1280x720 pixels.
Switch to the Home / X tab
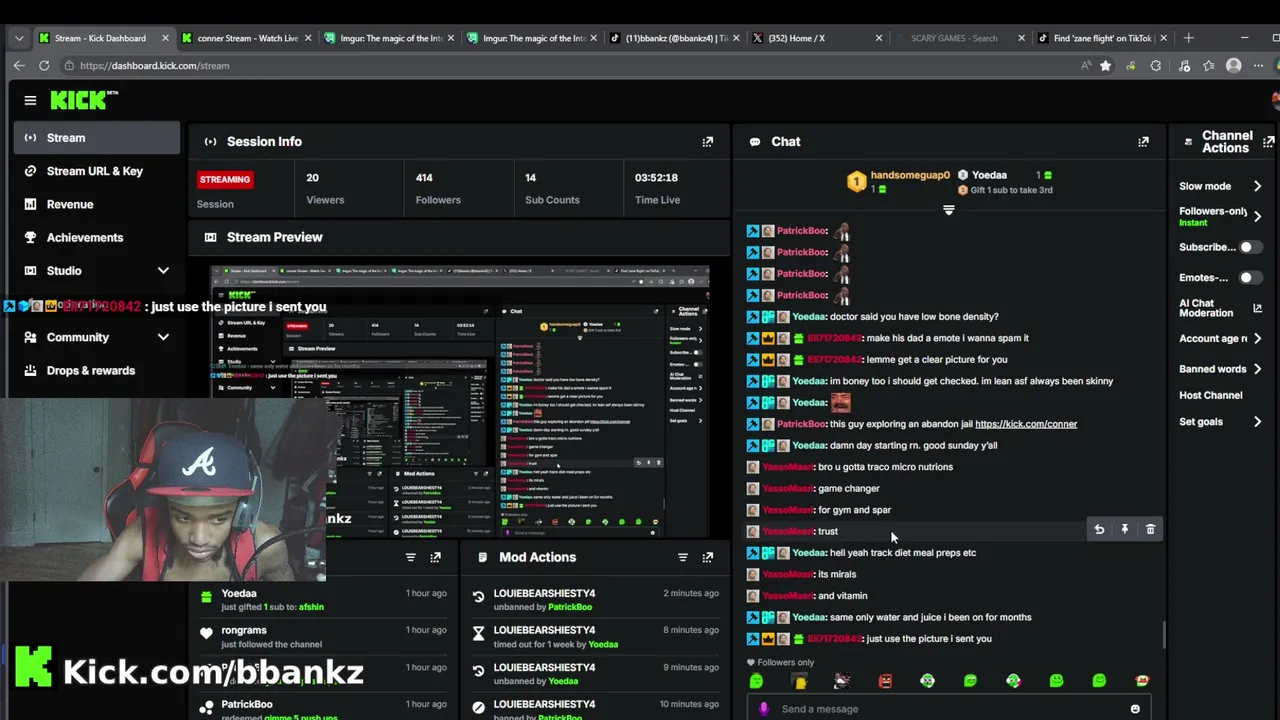pyautogui.click(x=818, y=38)
